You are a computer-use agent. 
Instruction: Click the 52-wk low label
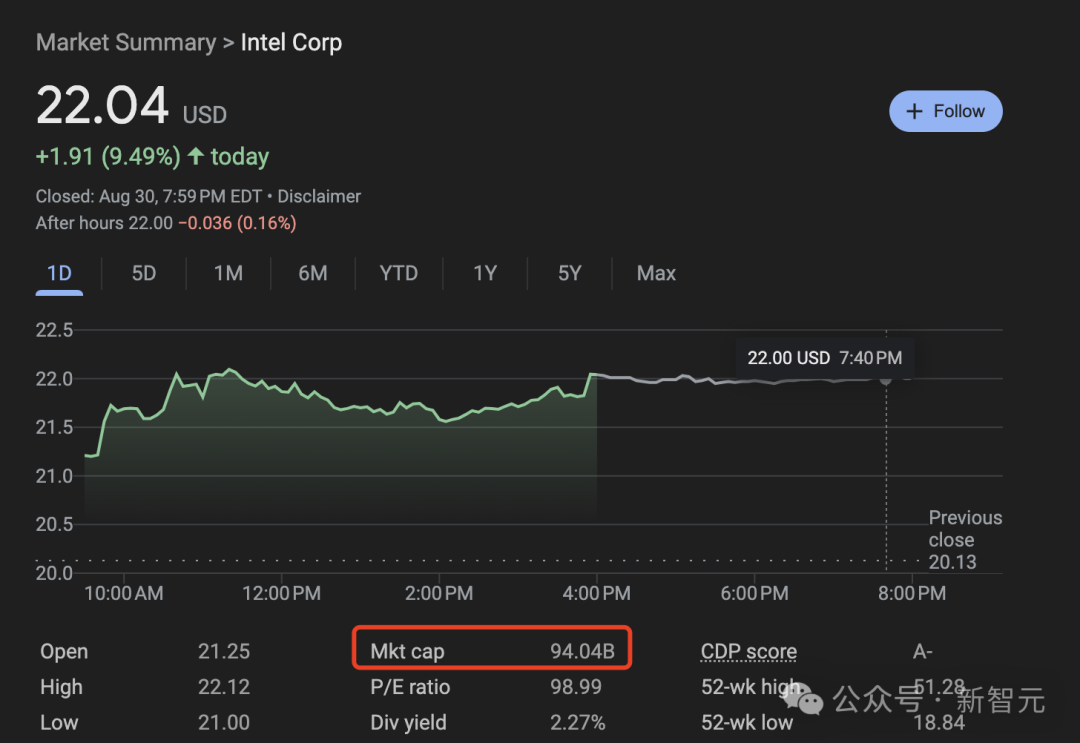pyautogui.click(x=747, y=723)
